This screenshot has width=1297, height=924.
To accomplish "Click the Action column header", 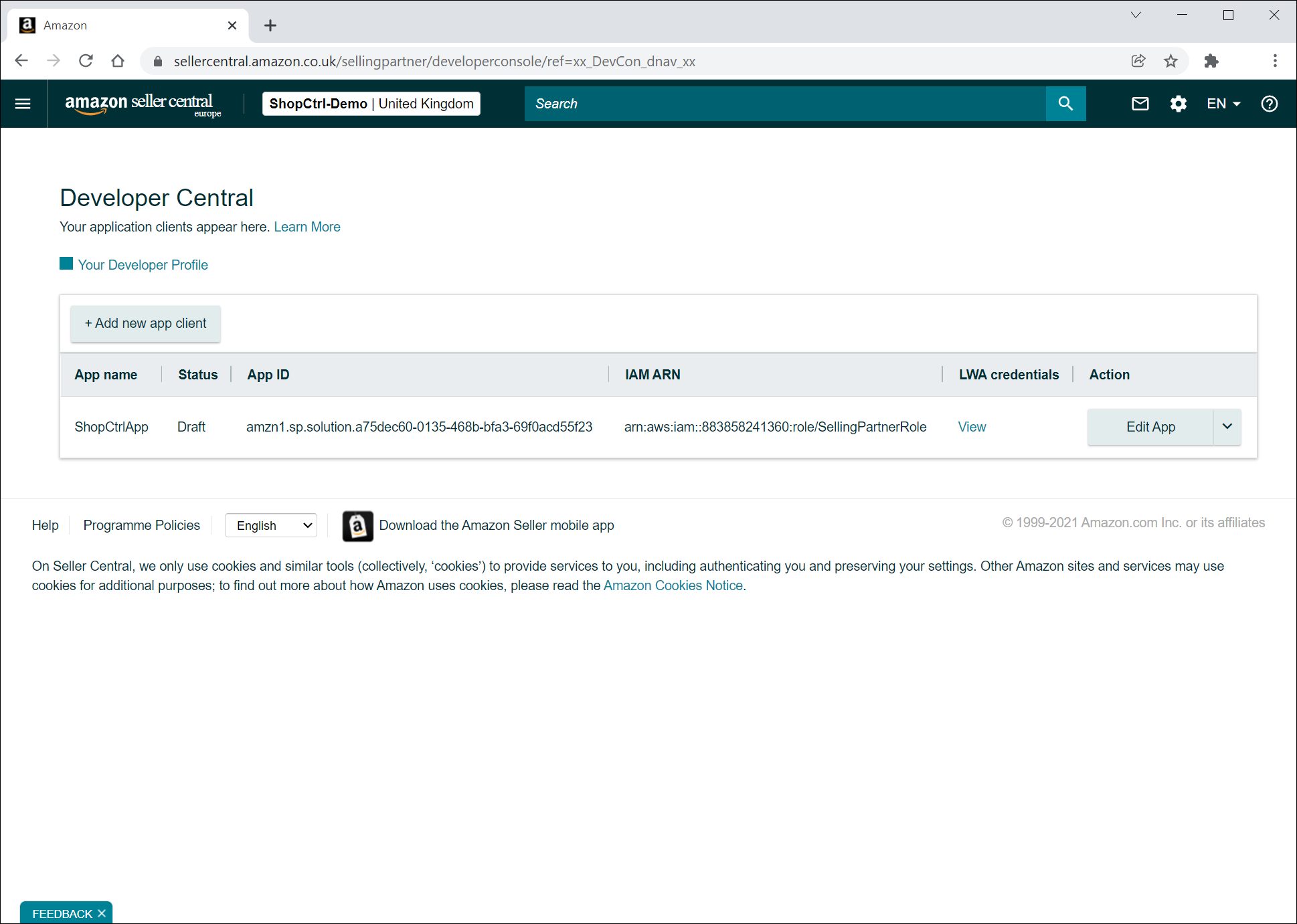I will 1109,375.
